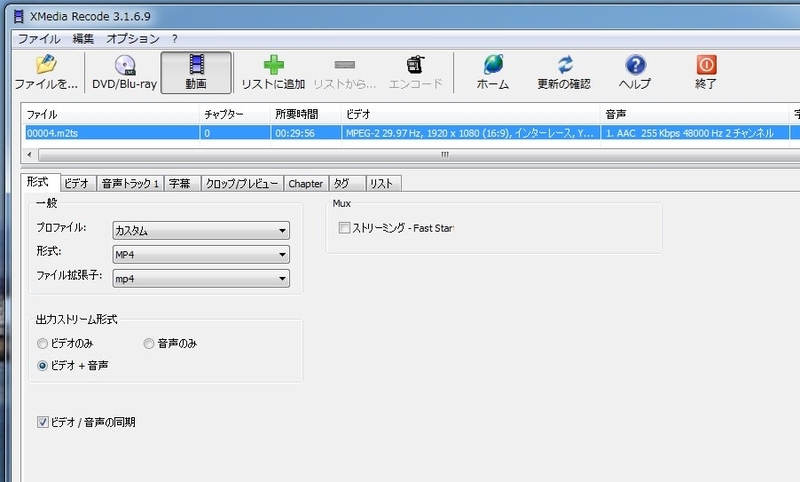Click the リストから... remove icon
800x482 pixels.
coord(344,72)
